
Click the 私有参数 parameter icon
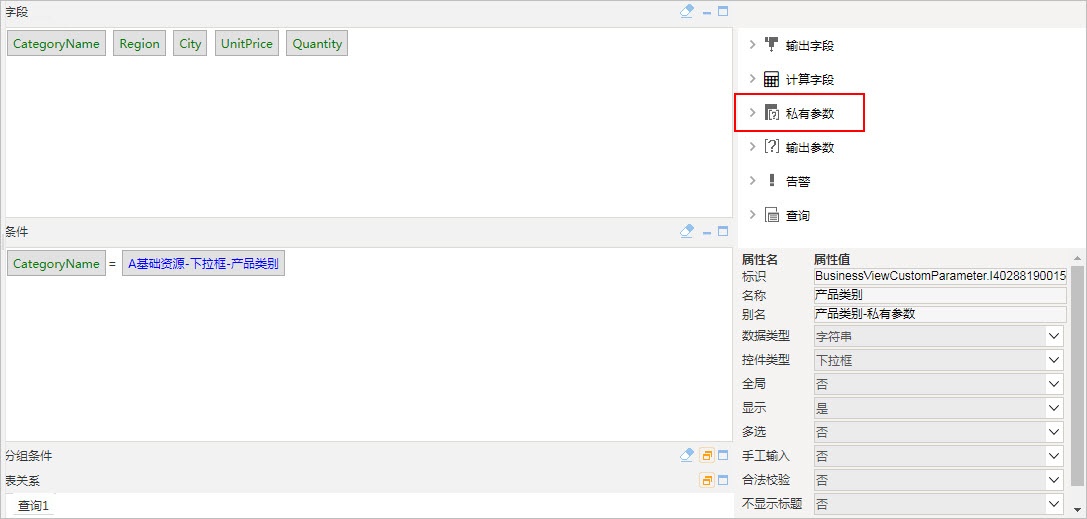point(772,113)
